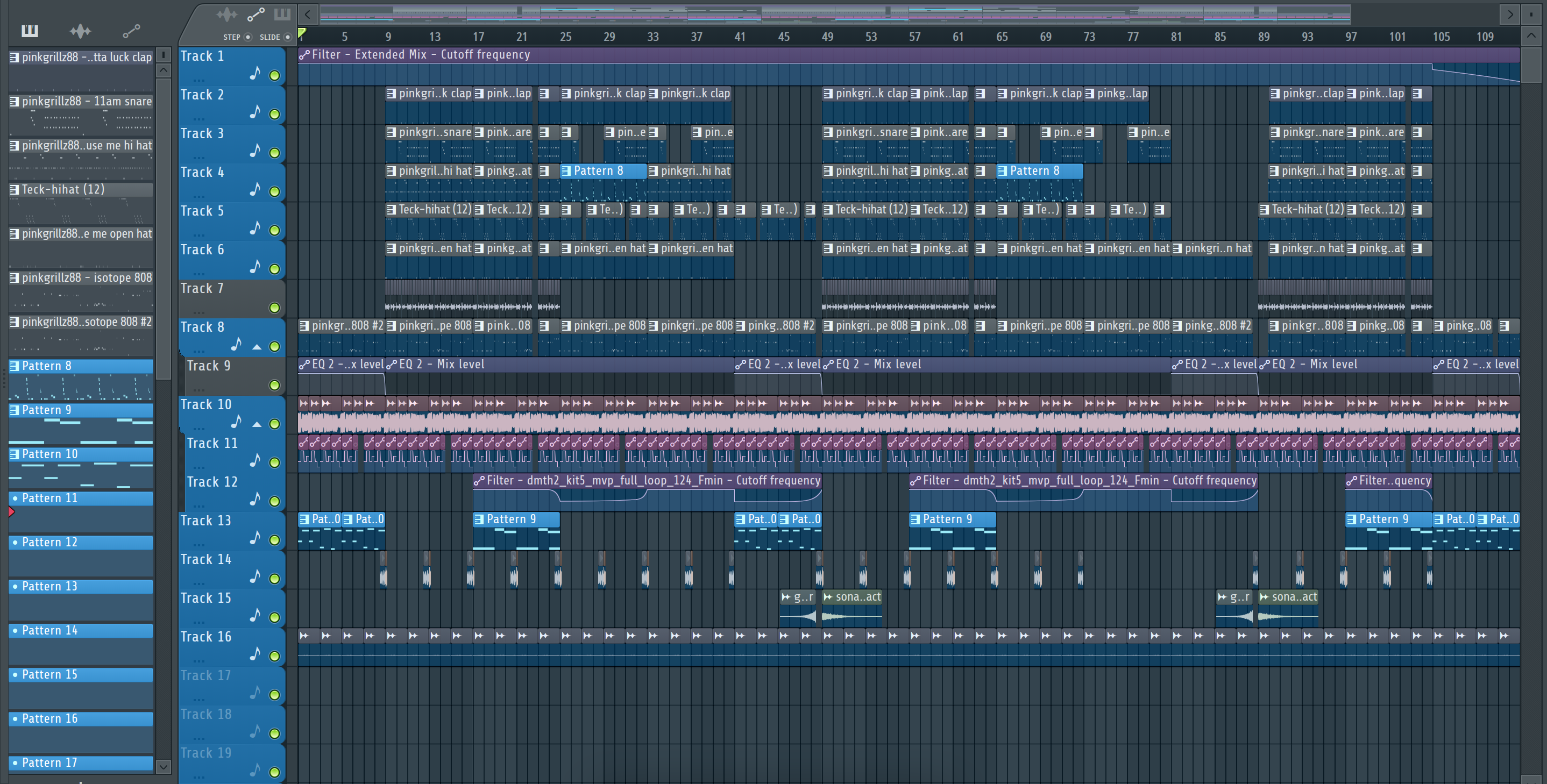Click the note icon on Track 3
The height and width of the screenshot is (784, 1547).
tap(255, 151)
